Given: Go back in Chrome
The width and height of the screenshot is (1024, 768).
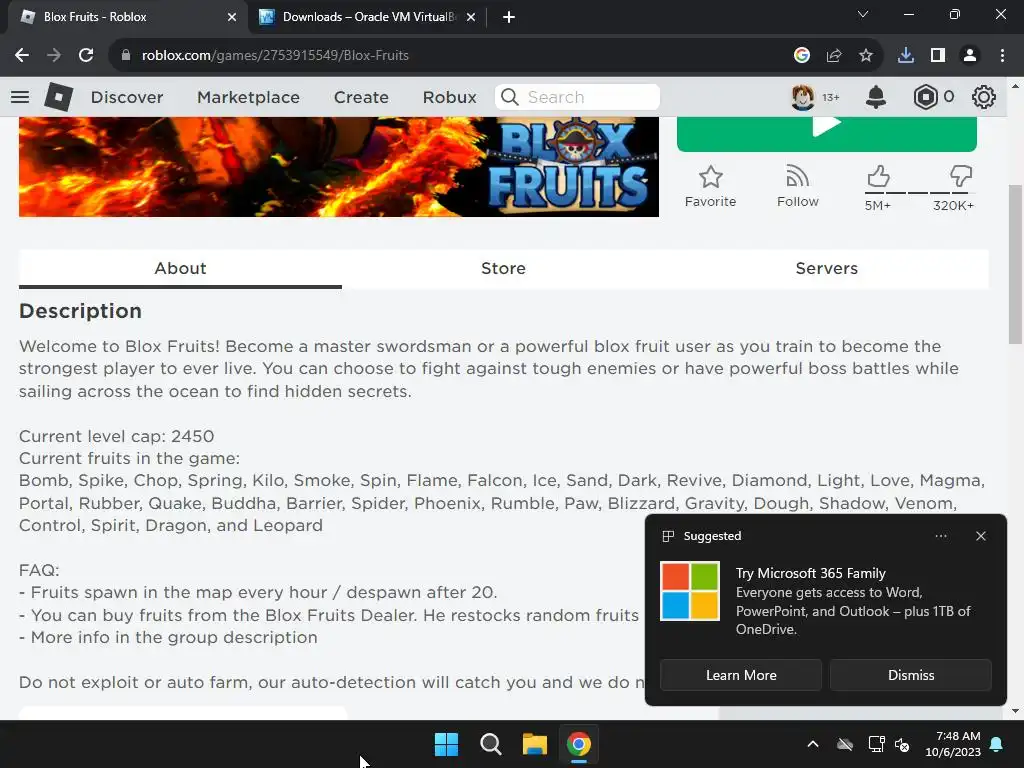Looking at the screenshot, I should click(22, 56).
